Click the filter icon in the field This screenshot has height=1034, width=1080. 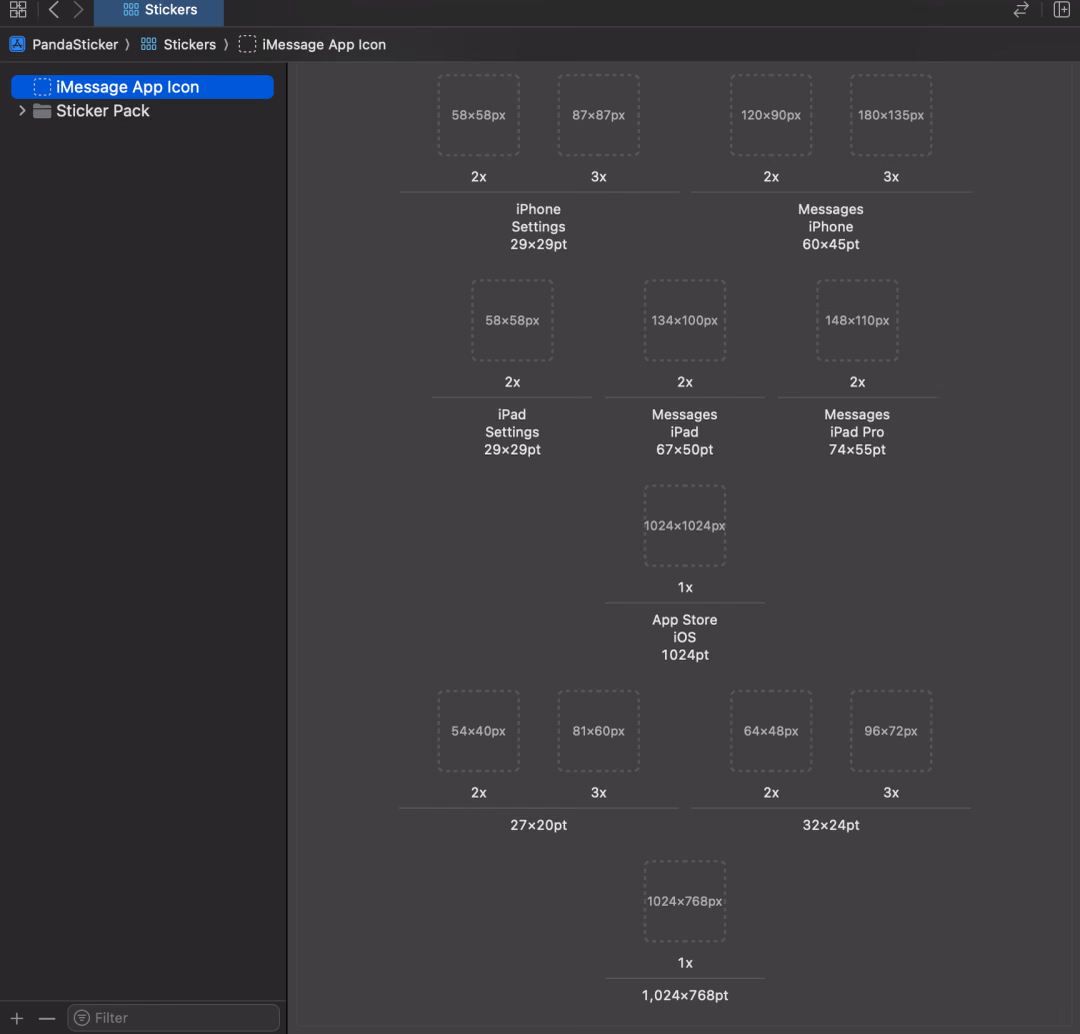click(82, 1018)
